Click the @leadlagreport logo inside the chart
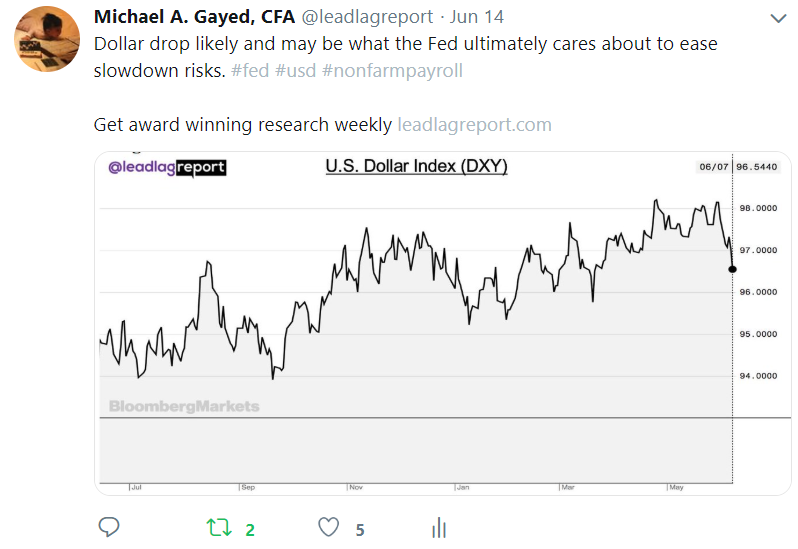The image size is (798, 549). click(167, 167)
